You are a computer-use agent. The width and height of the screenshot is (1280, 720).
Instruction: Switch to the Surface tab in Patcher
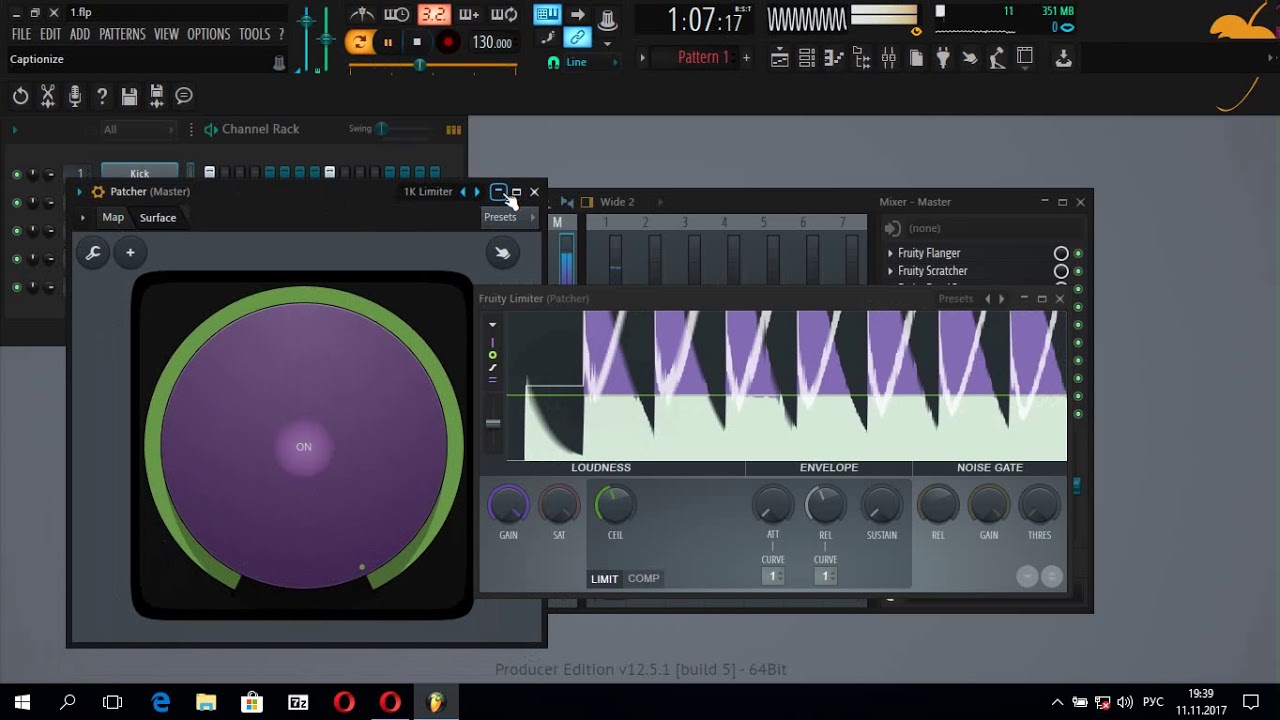[x=158, y=217]
